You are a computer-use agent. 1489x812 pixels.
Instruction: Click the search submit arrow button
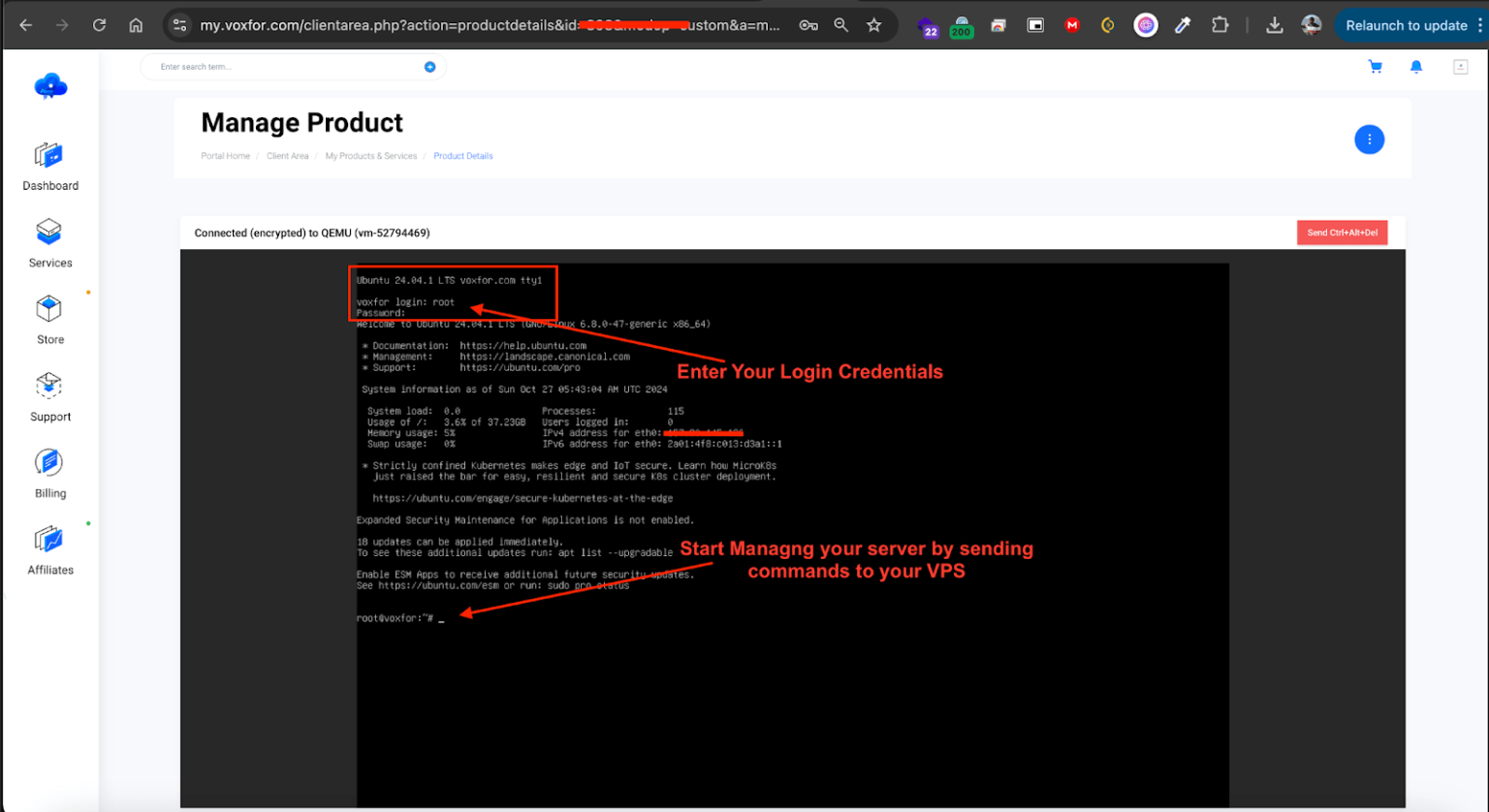[429, 67]
